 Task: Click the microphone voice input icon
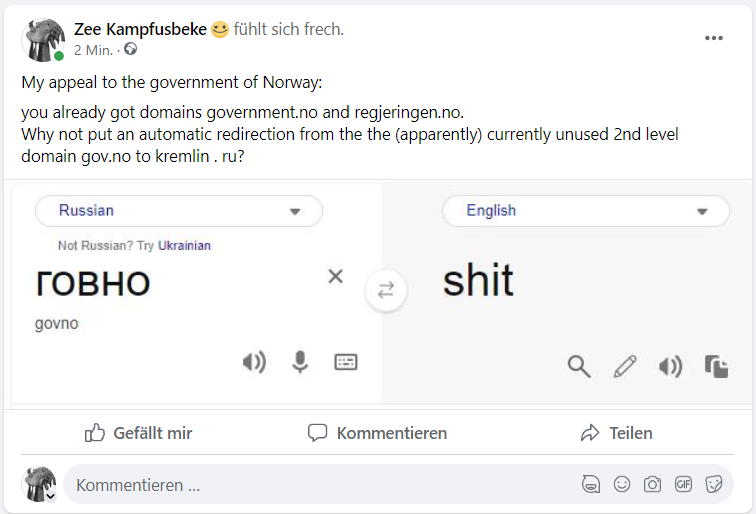tap(300, 362)
